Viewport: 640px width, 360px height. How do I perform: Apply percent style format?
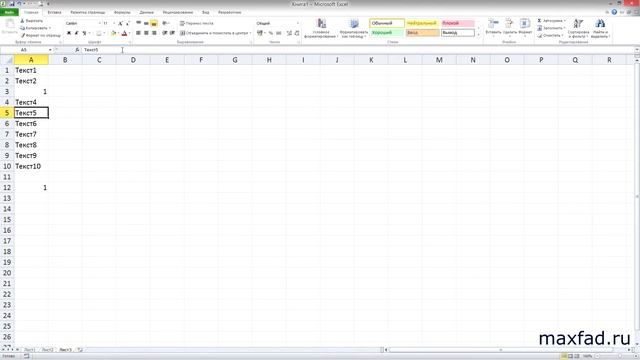point(271,33)
